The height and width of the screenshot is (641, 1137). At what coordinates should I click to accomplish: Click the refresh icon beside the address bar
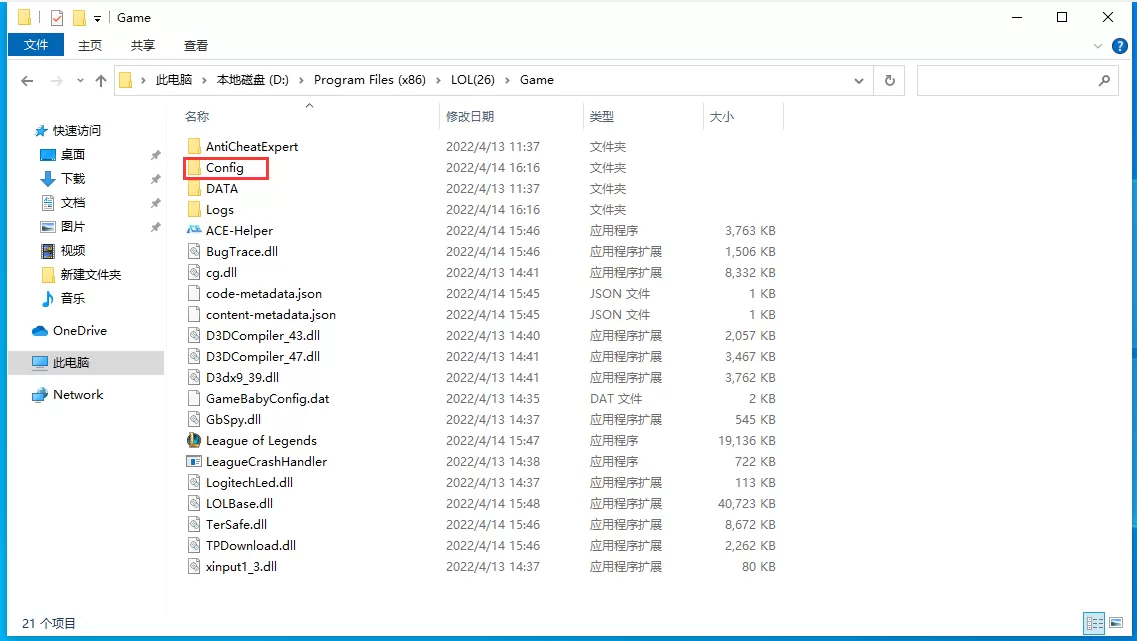[x=889, y=80]
